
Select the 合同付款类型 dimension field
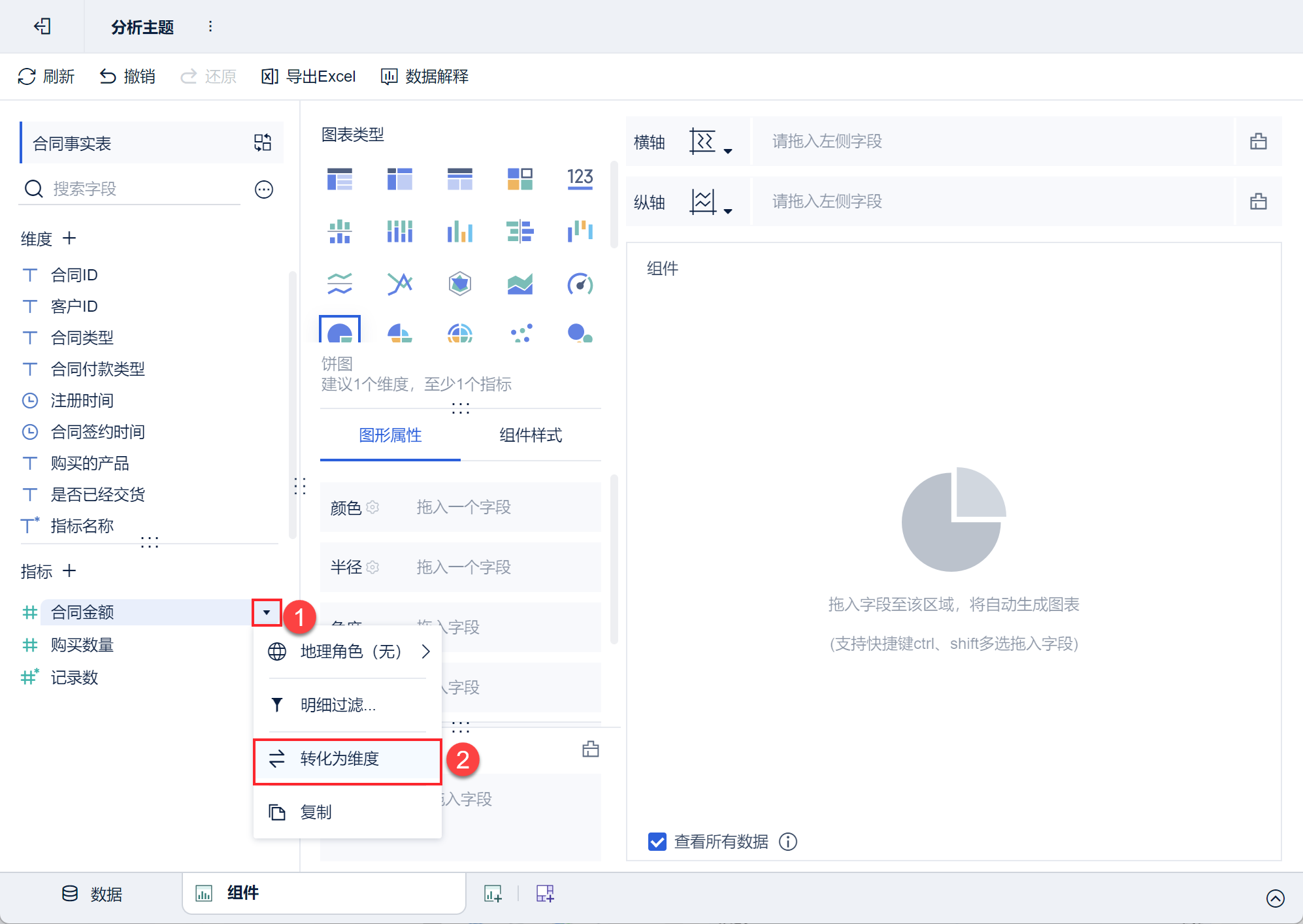98,369
